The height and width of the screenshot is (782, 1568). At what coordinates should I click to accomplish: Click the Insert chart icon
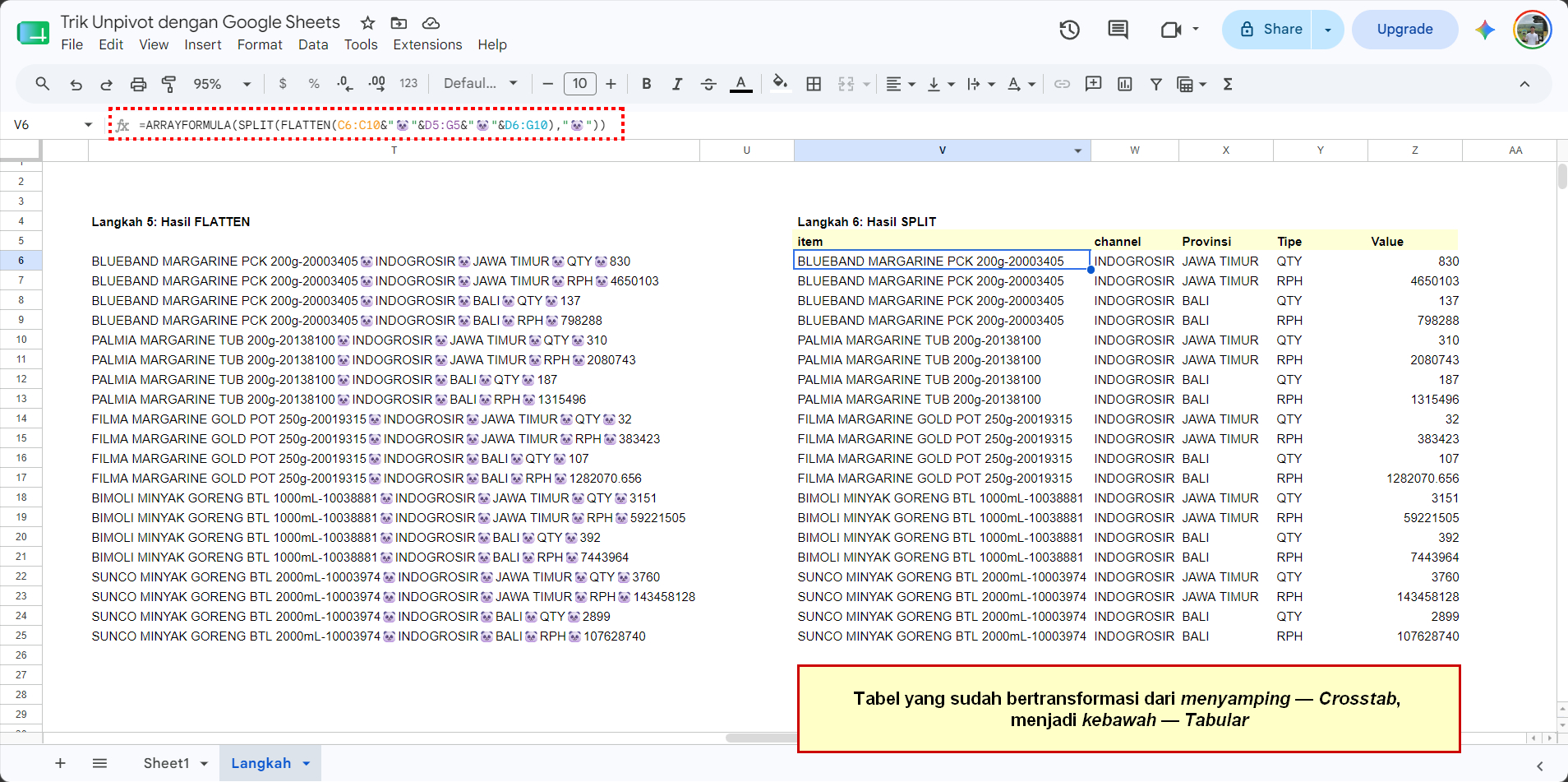[1125, 84]
